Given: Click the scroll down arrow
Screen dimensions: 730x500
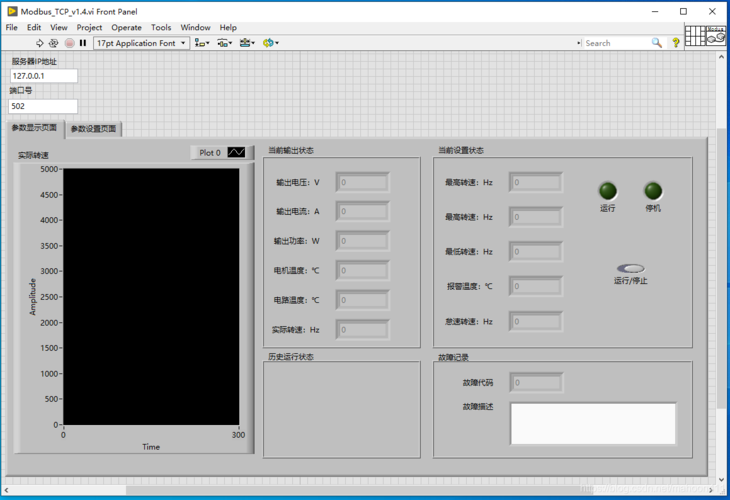Looking at the screenshot, I should (x=721, y=480).
